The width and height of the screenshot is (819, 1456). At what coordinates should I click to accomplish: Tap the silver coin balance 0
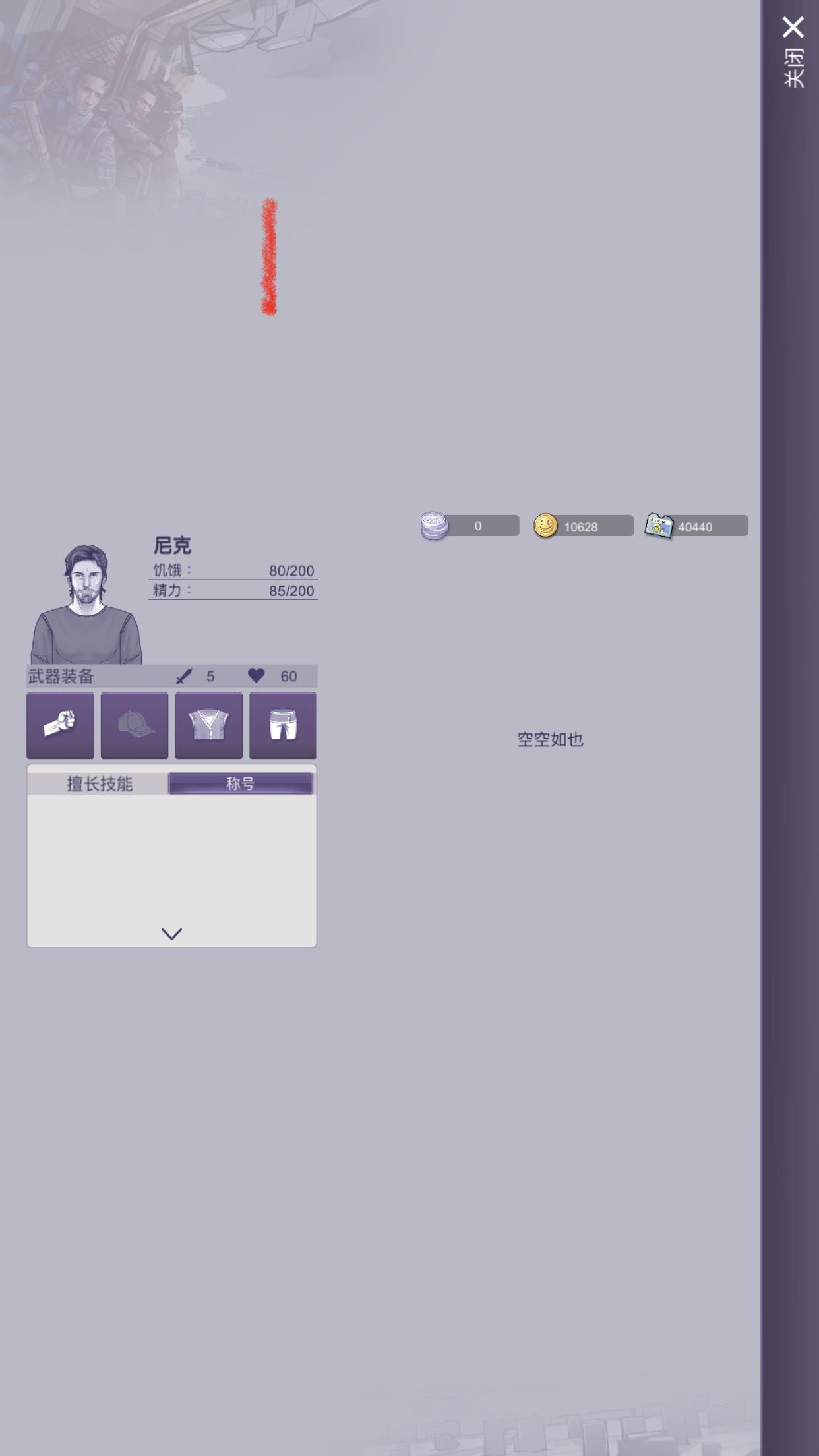(x=478, y=526)
